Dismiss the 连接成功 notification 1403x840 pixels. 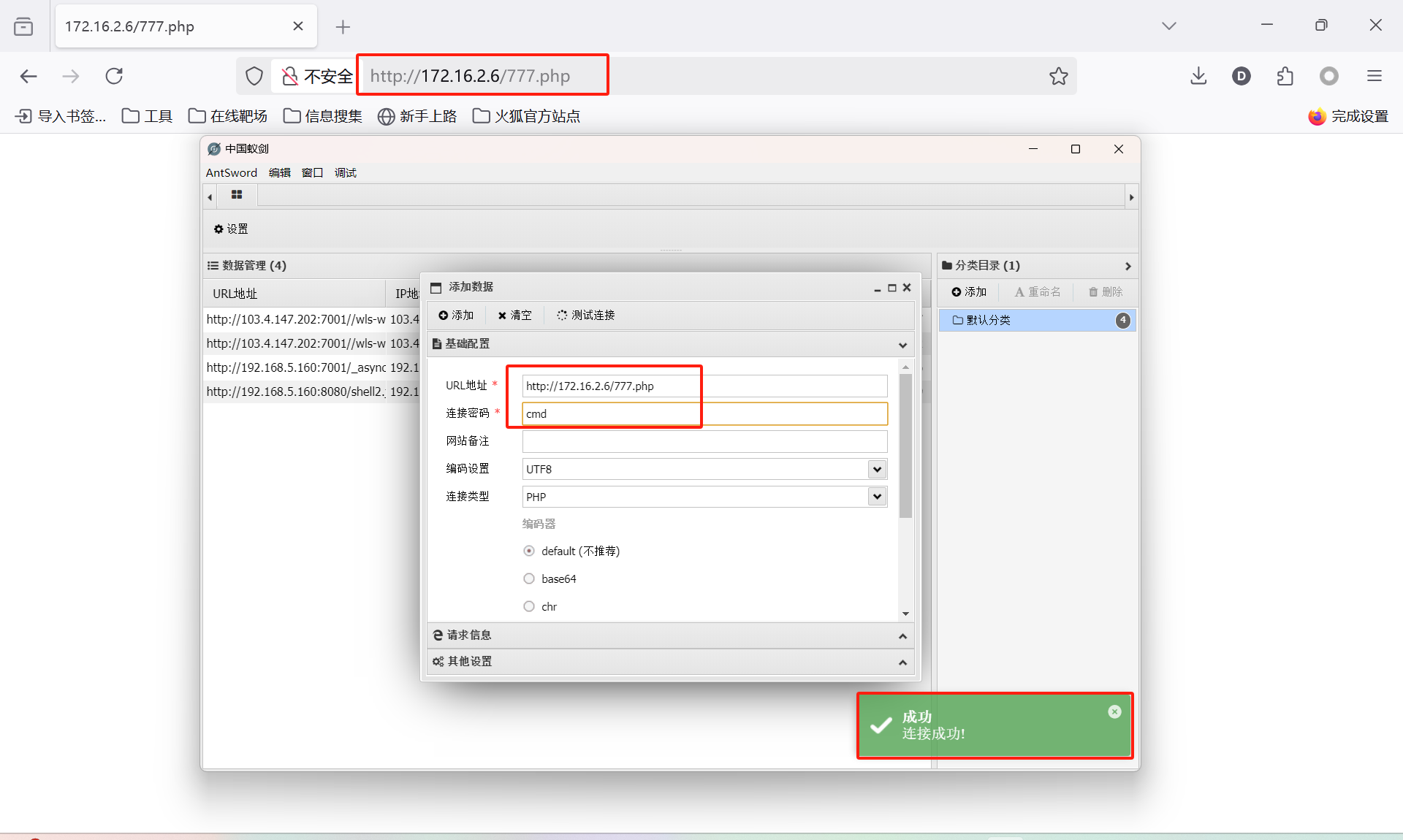[x=1114, y=711]
